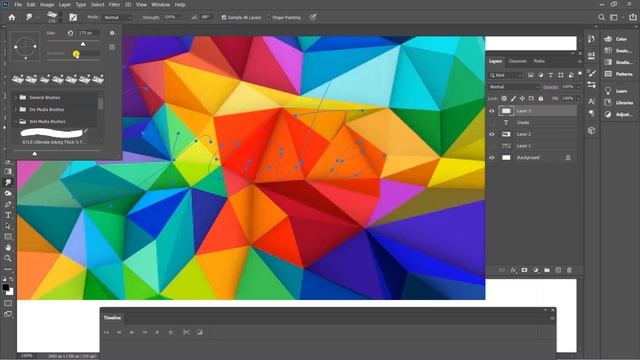640x360 pixels.
Task: Toggle Sample All Layers checkbox
Action: [224, 18]
